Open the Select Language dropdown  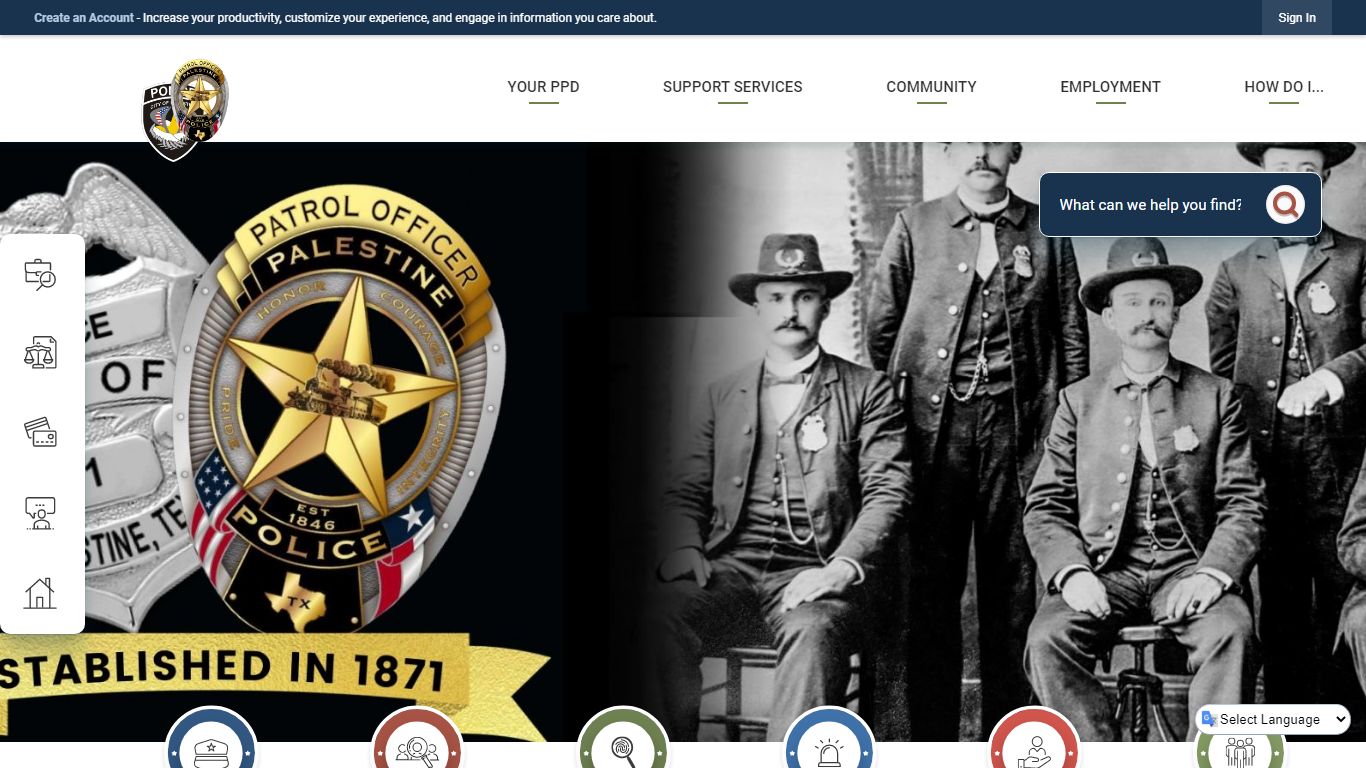[1273, 719]
